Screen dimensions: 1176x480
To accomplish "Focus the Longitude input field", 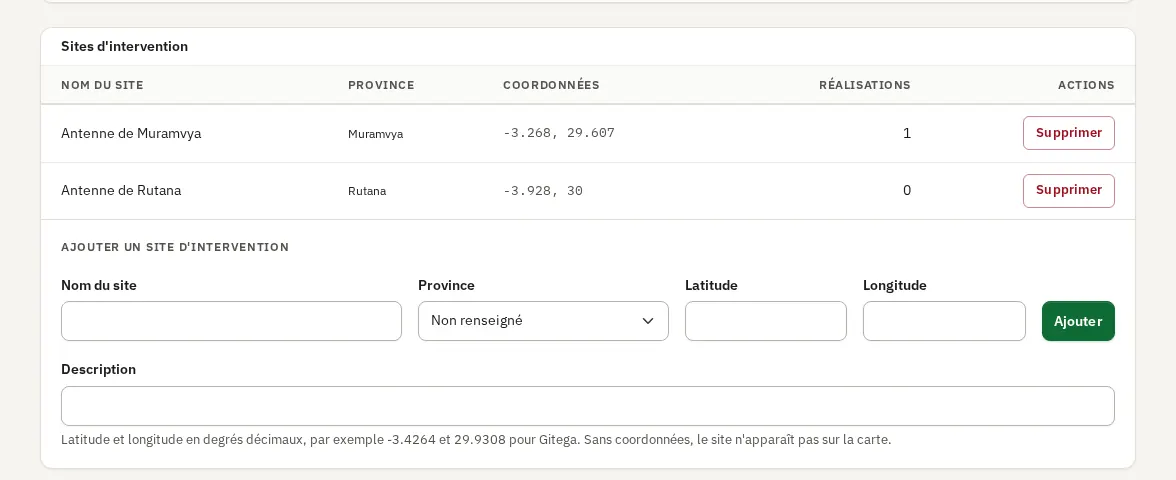I will pos(944,321).
